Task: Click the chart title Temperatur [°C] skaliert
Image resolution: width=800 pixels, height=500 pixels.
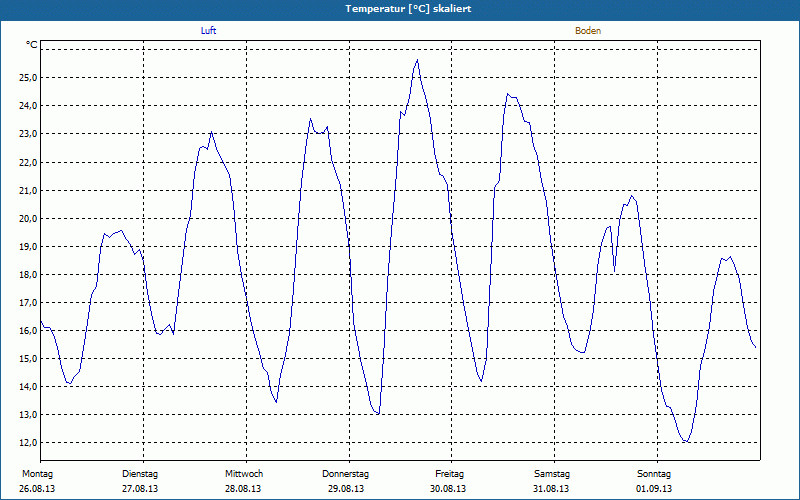Action: tap(408, 9)
